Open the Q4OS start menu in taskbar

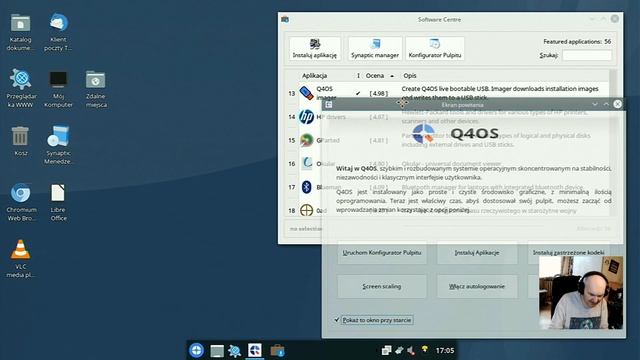[196, 350]
